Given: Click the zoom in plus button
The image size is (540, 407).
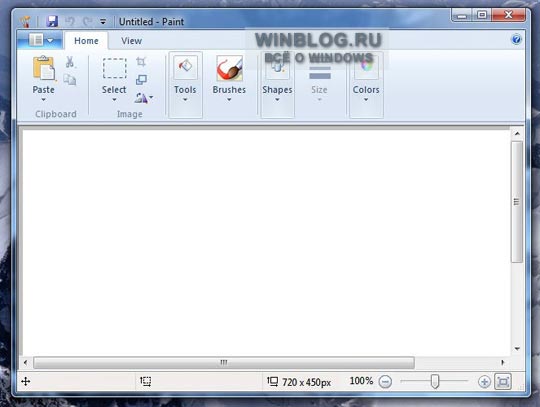Looking at the screenshot, I should (x=484, y=382).
